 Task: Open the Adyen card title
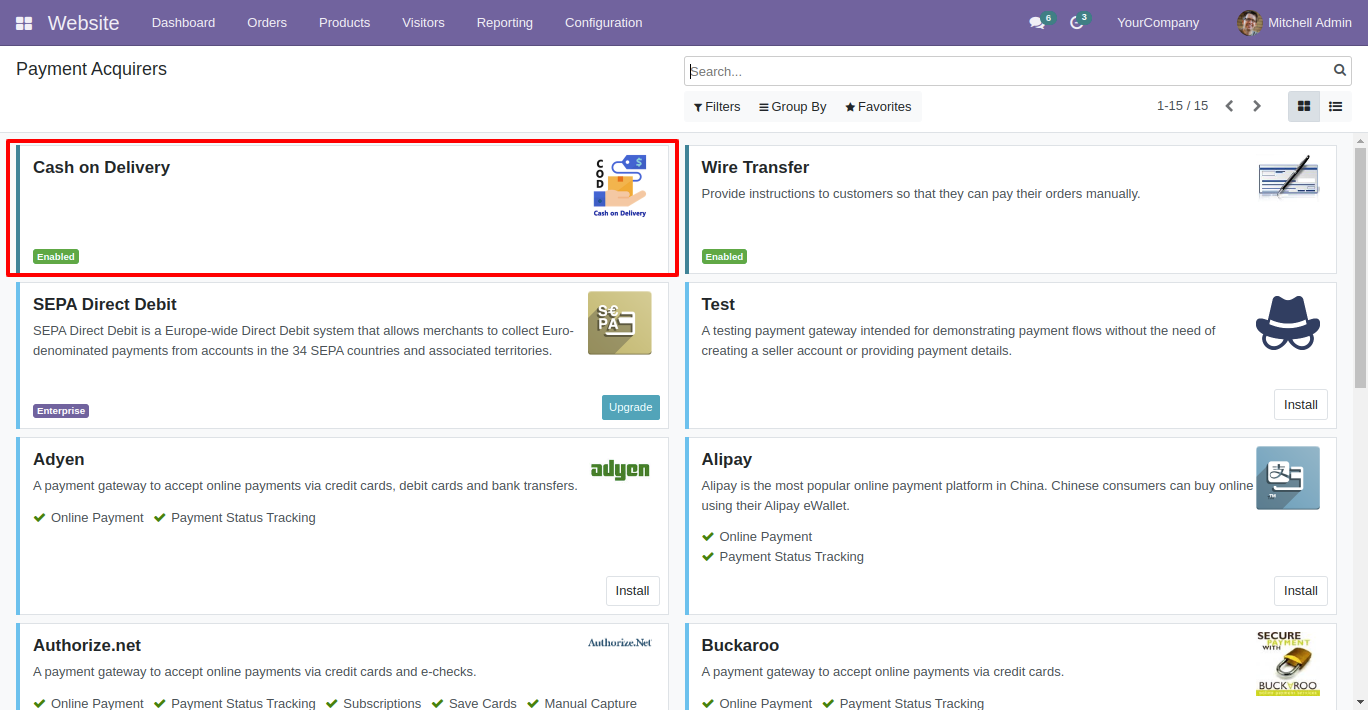point(59,459)
